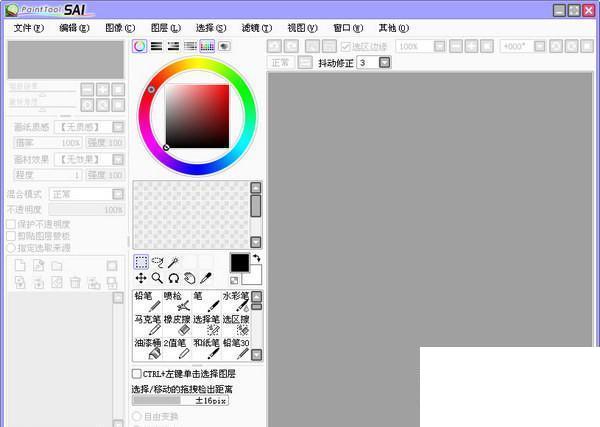
Task: Select the rotate view tool
Action: 173,278
